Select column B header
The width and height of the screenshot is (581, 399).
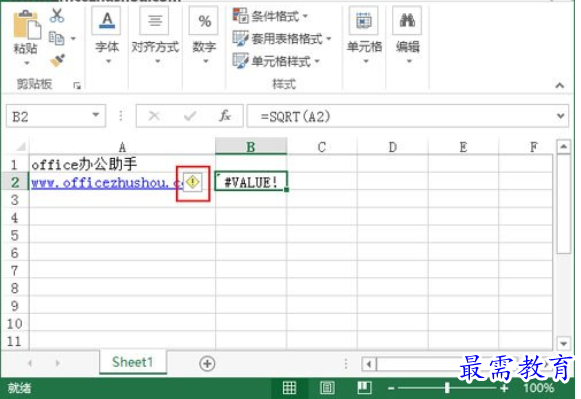tap(251, 147)
